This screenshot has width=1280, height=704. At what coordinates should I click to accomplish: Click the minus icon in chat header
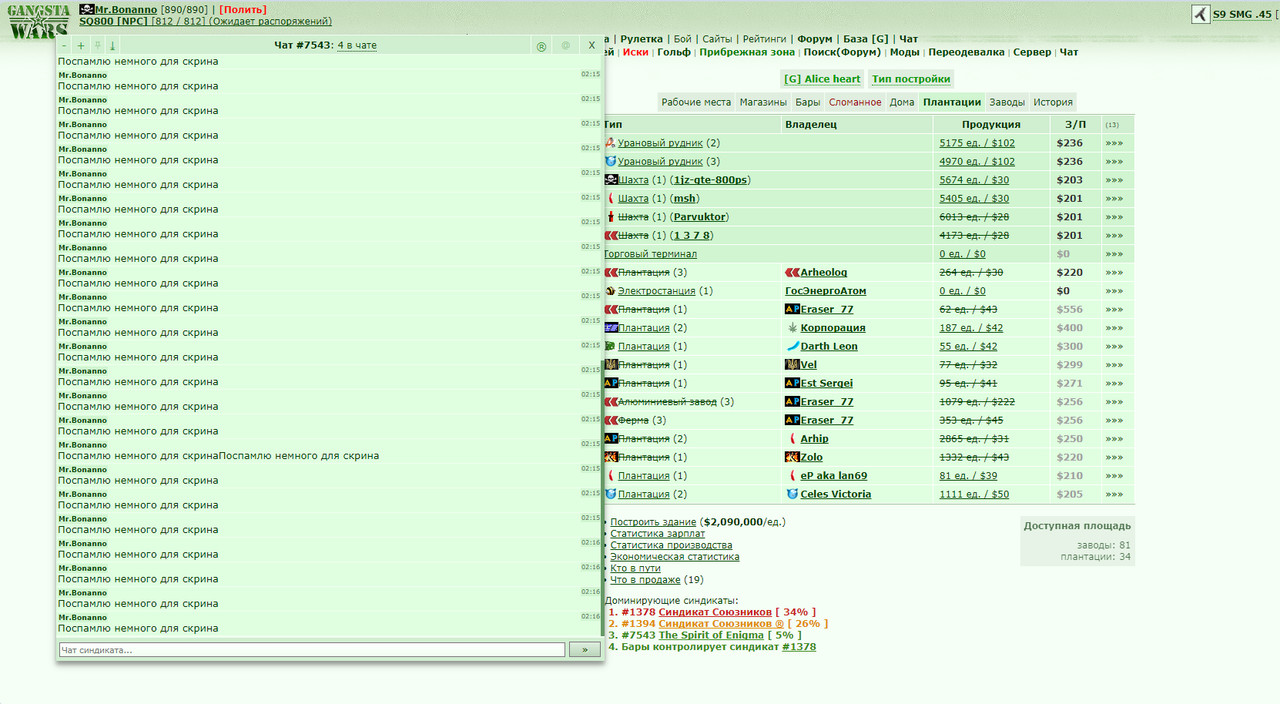click(x=64, y=46)
